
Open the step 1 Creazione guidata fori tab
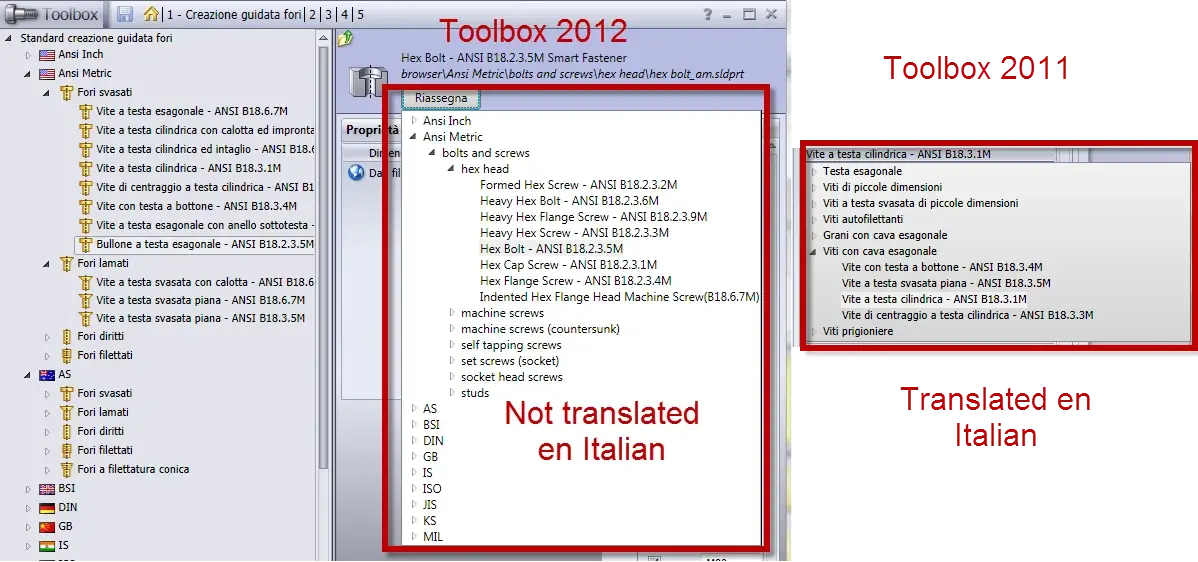click(233, 15)
